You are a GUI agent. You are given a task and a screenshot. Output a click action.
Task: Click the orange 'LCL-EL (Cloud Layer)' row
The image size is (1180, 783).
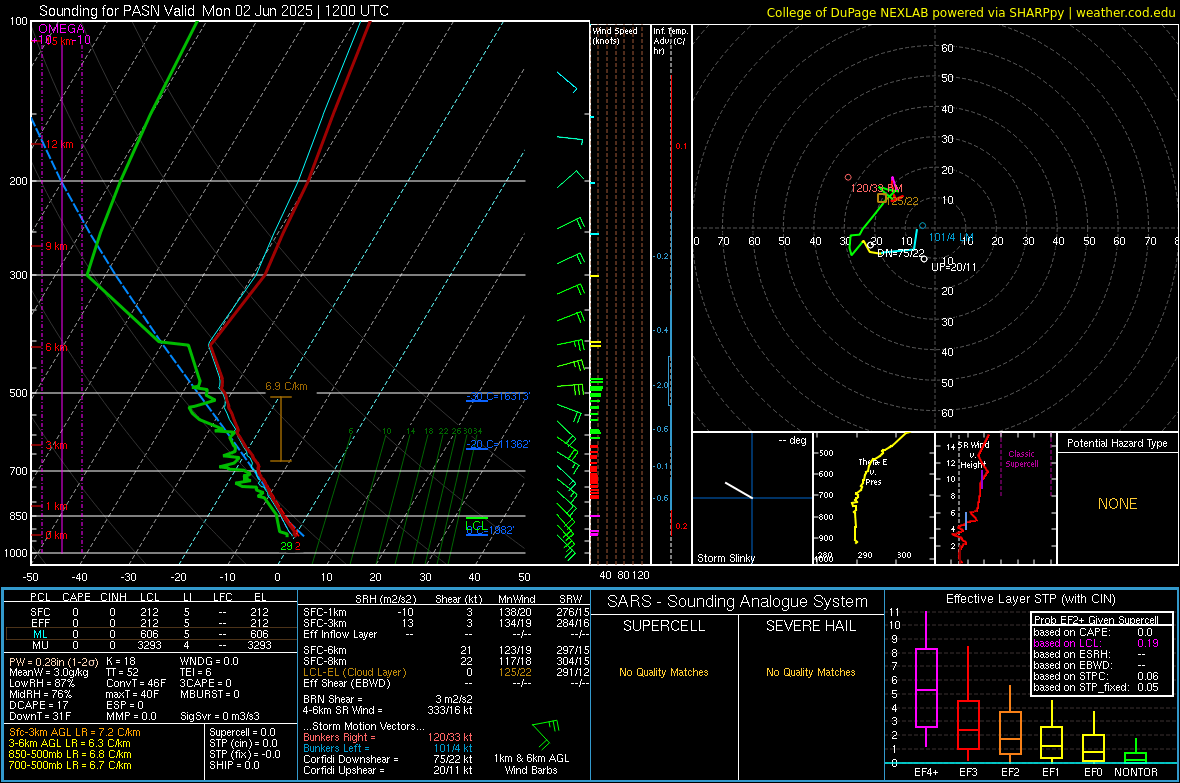(x=446, y=672)
